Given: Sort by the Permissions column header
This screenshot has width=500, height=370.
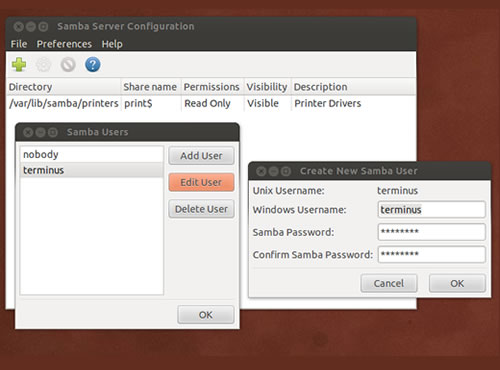Looking at the screenshot, I should click(x=212, y=87).
